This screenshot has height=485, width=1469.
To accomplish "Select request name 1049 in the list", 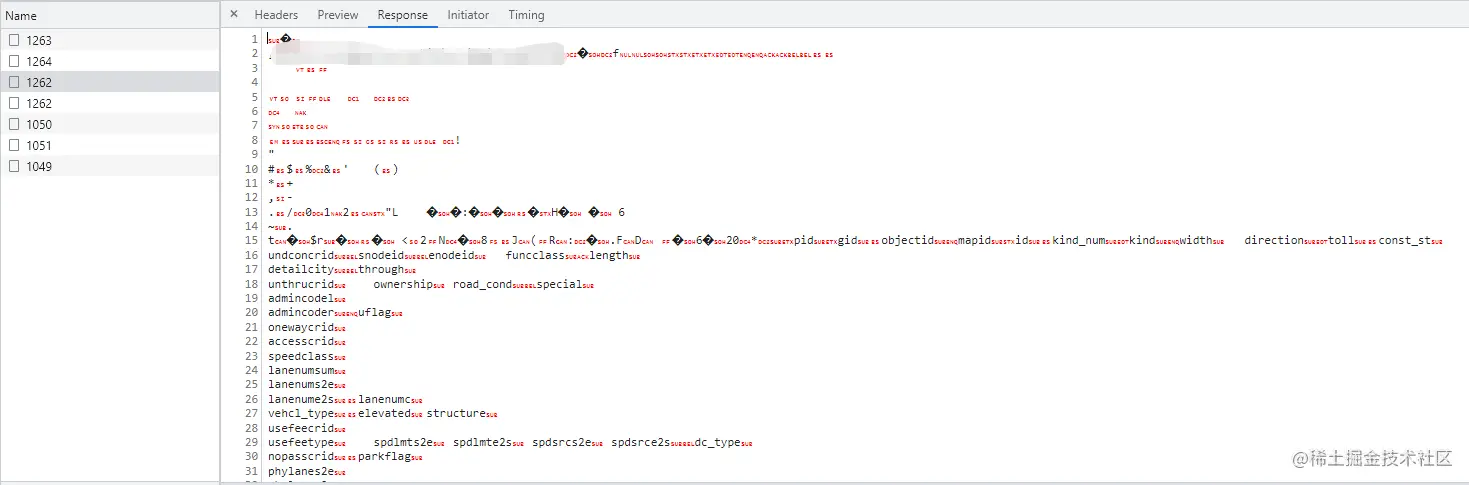I will (39, 167).
